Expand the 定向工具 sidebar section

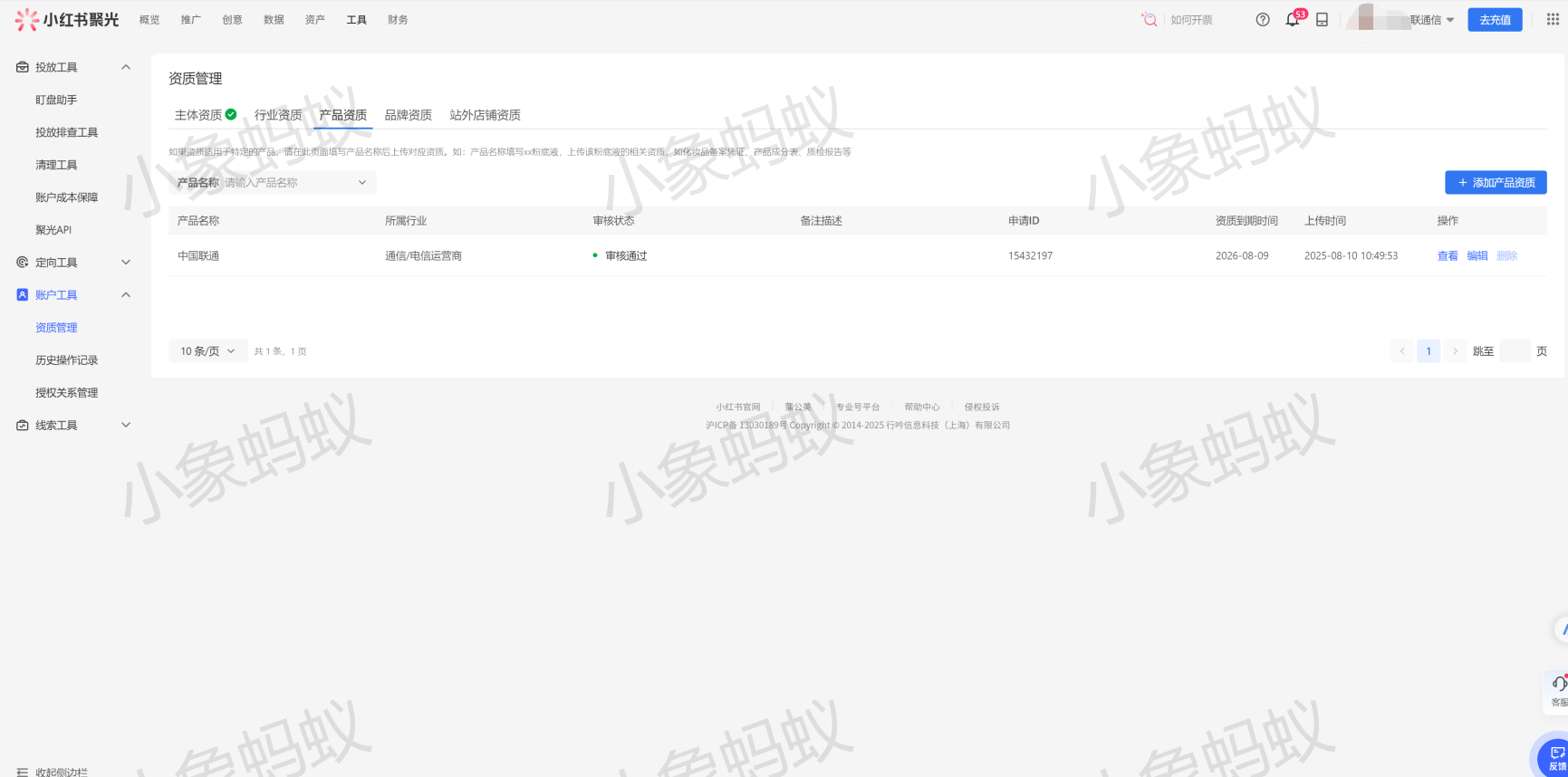pyautogui.click(x=126, y=263)
